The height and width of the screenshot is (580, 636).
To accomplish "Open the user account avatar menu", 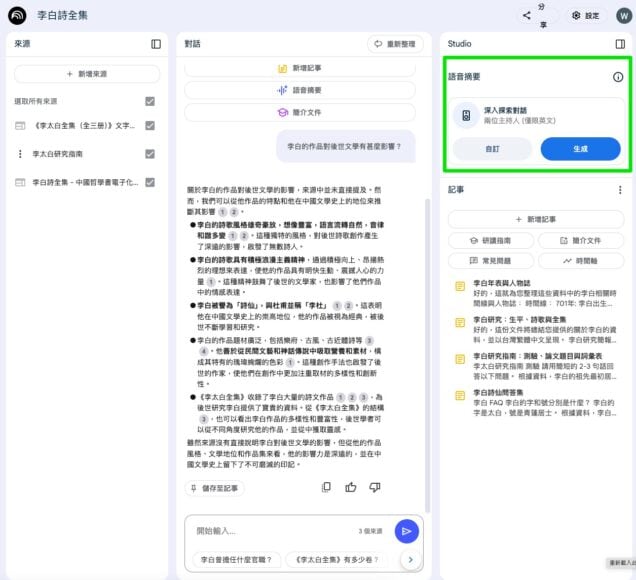I will [623, 15].
